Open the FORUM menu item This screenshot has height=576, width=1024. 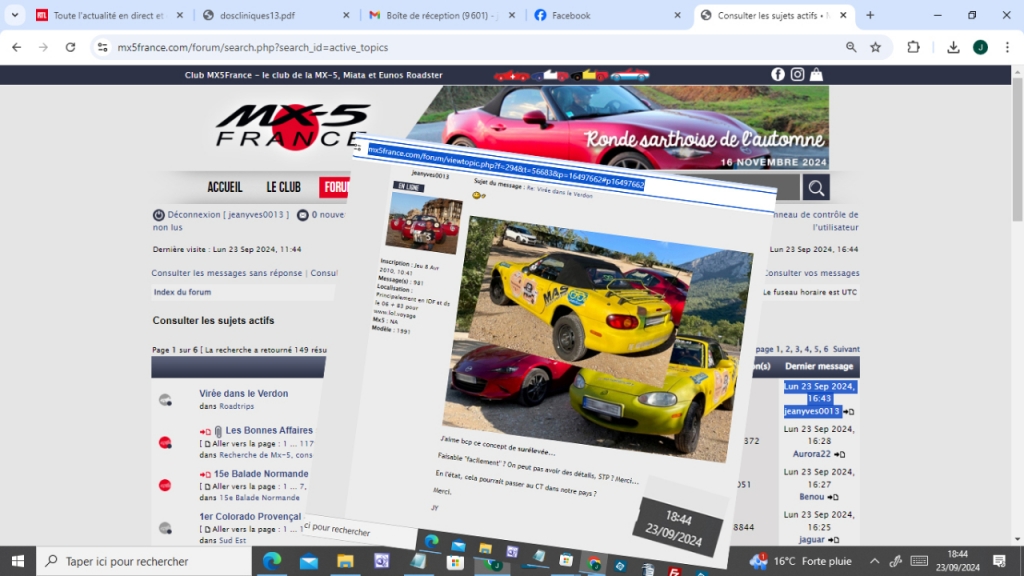pyautogui.click(x=336, y=187)
